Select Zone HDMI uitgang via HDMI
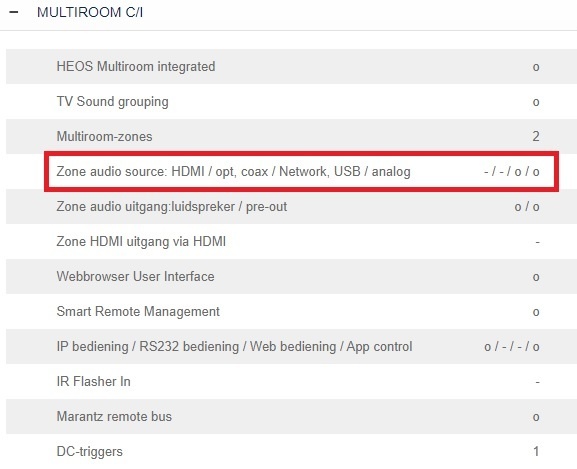The image size is (577, 469). coord(291,241)
